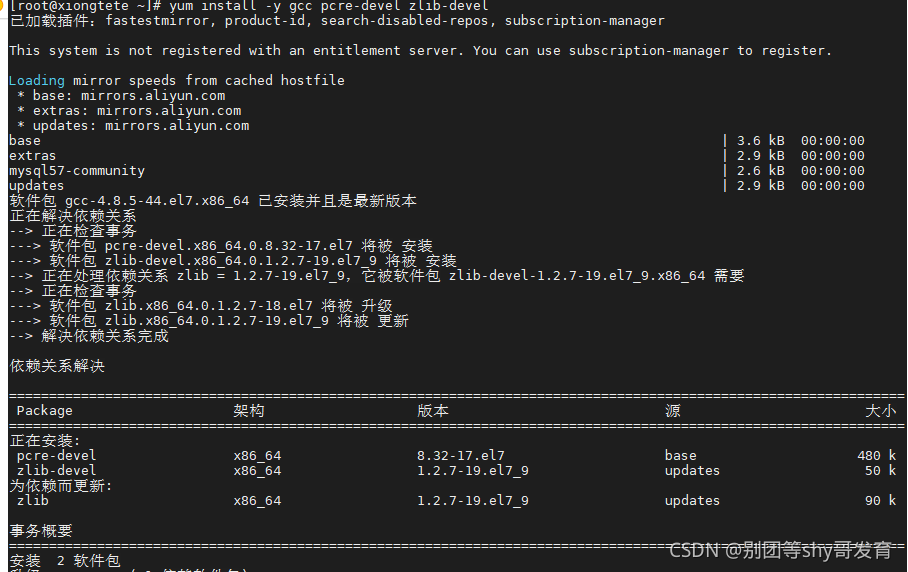The image size is (908, 572).
Task: Click the '正在安装:' section label
Action: click(x=45, y=441)
